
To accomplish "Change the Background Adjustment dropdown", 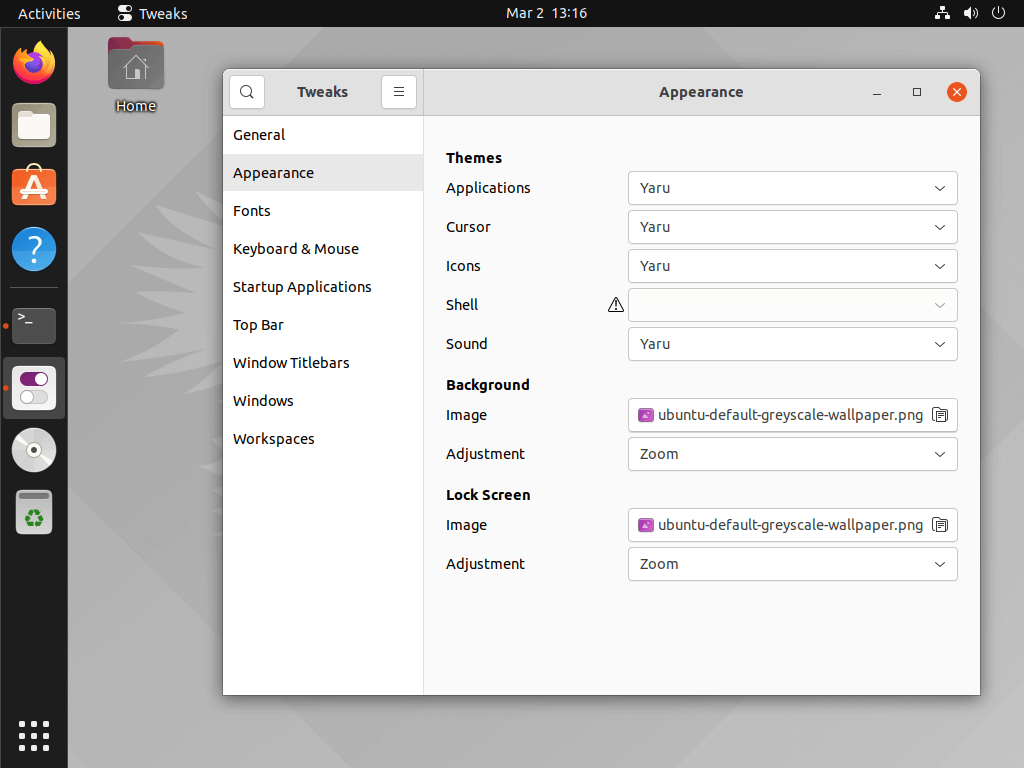I will point(792,454).
